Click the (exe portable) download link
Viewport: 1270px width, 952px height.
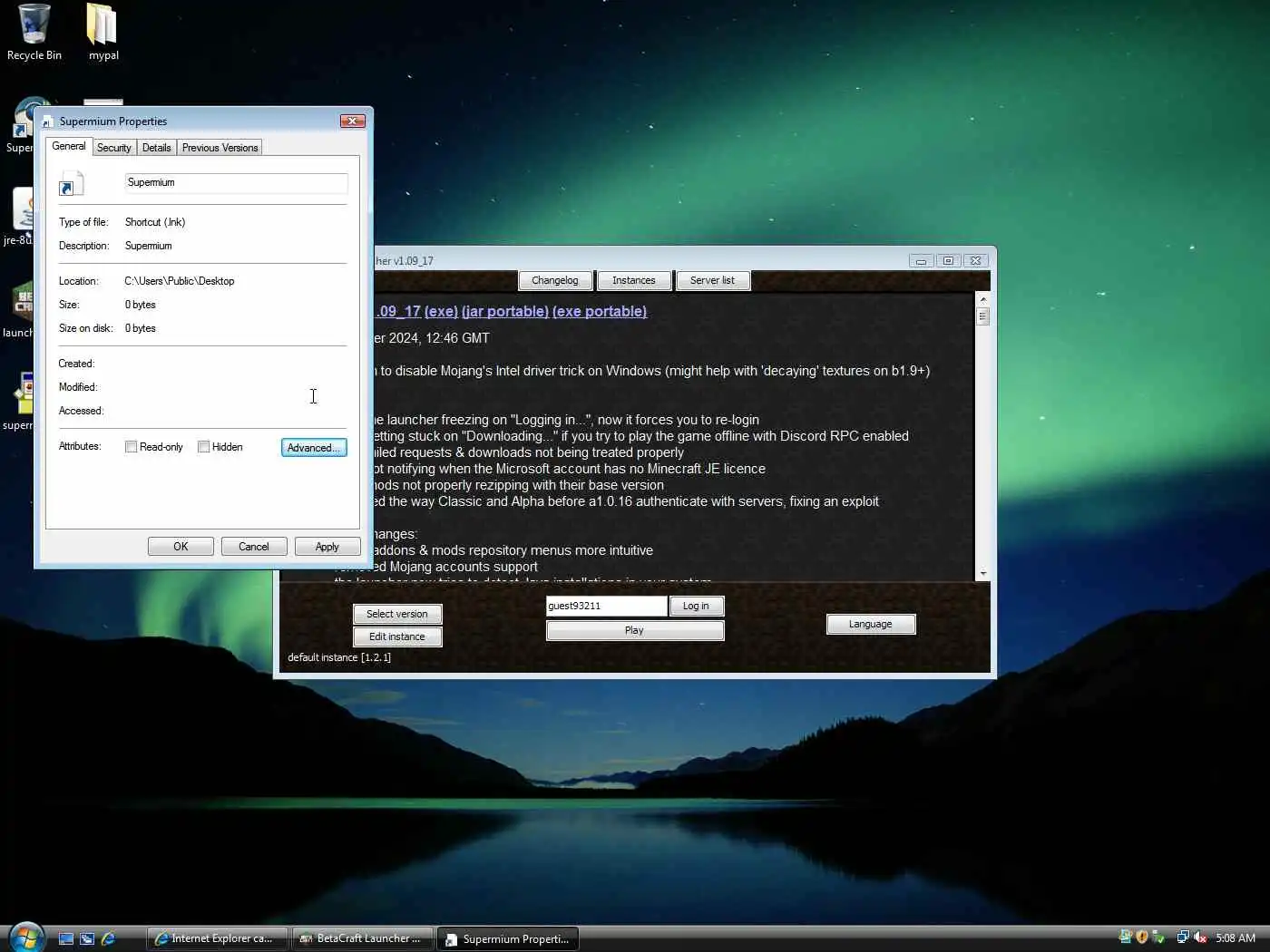tap(600, 312)
